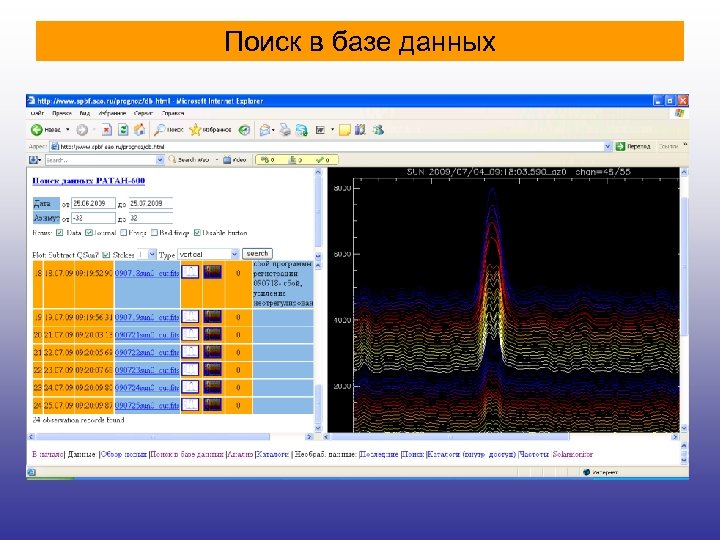720x540 pixels.
Task: Open the Избранное menu
Action: tap(112, 113)
